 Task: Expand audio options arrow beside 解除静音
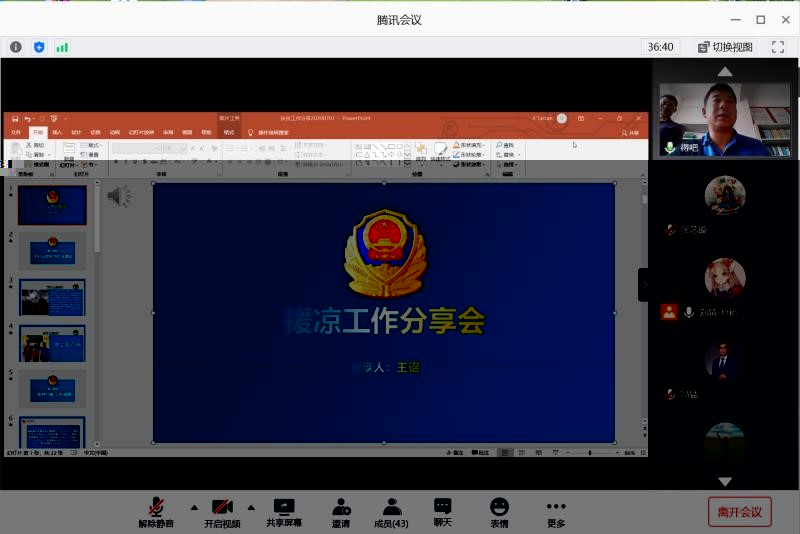(194, 507)
